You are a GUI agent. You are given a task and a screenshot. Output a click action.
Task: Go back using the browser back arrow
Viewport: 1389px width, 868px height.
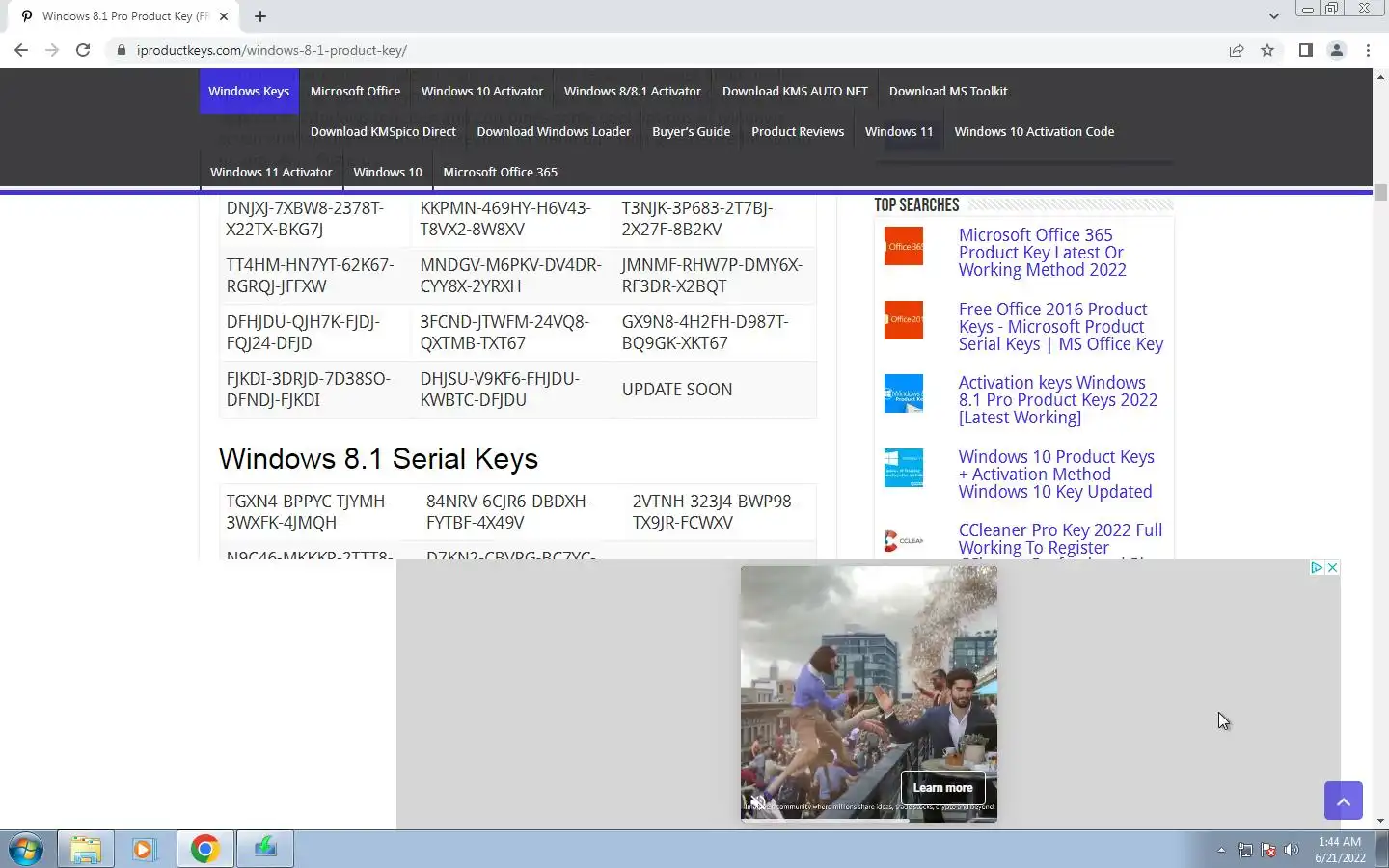(21, 50)
